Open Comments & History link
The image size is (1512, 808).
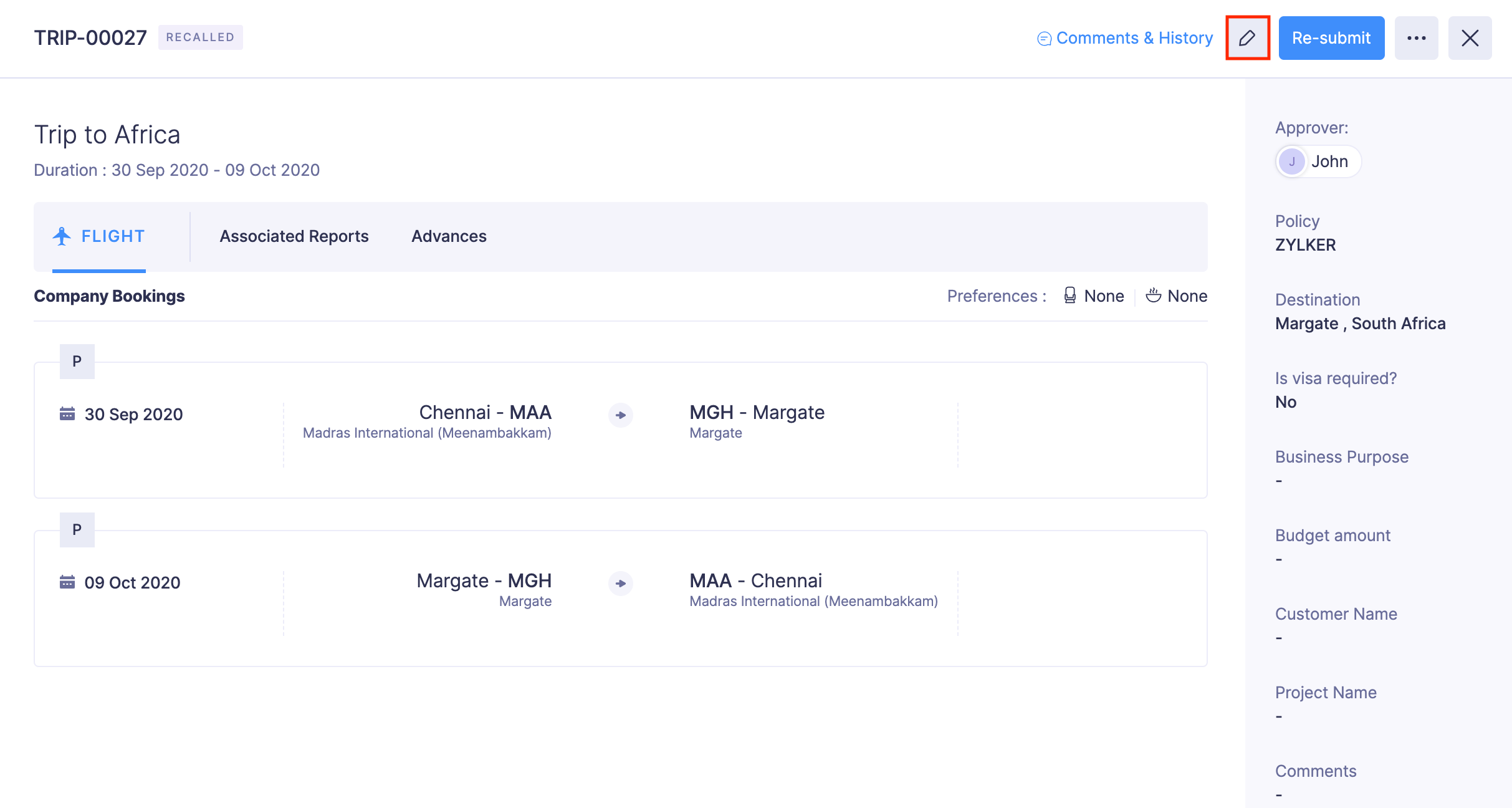pyautogui.click(x=1134, y=38)
